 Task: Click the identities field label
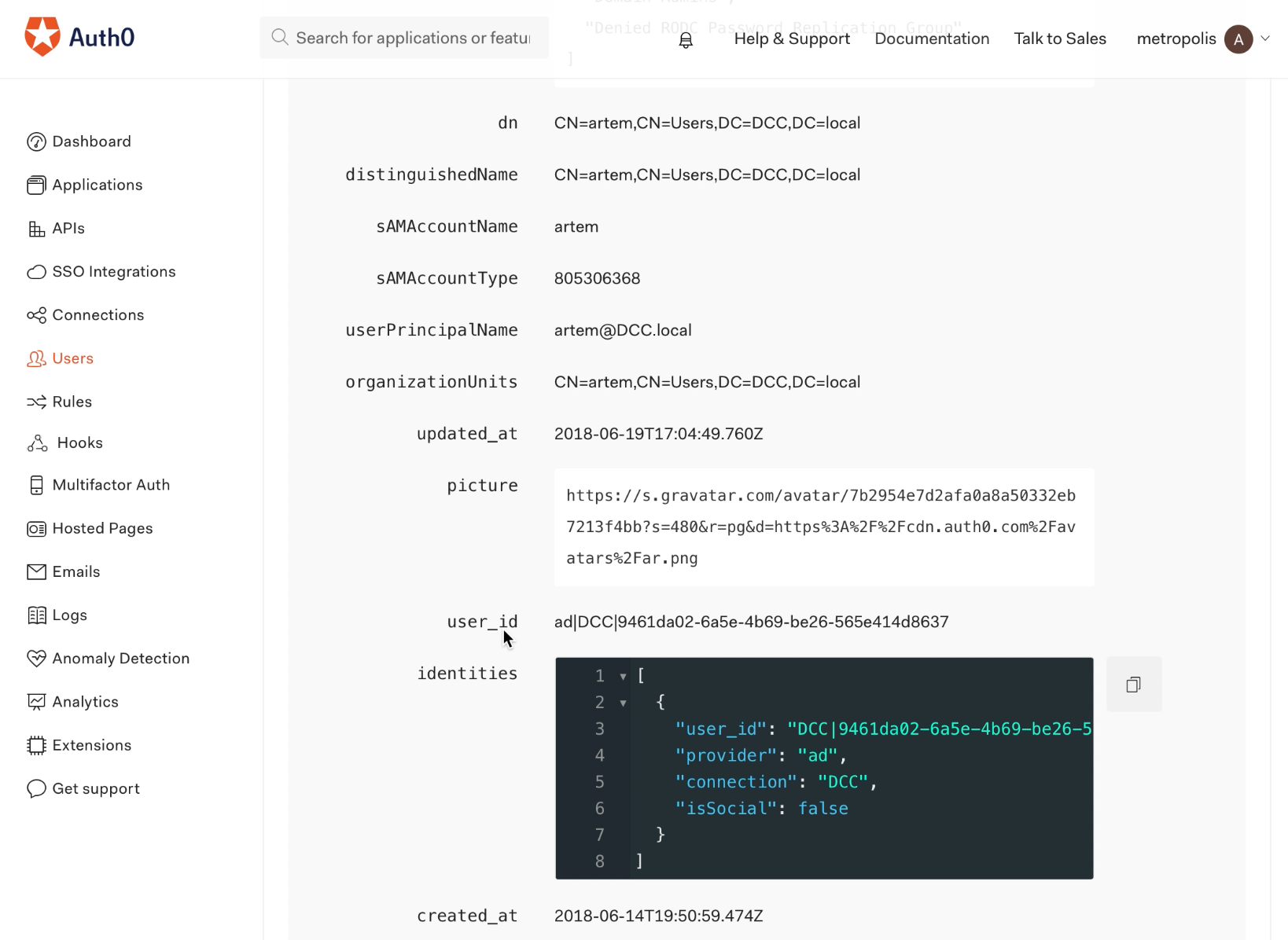(467, 674)
